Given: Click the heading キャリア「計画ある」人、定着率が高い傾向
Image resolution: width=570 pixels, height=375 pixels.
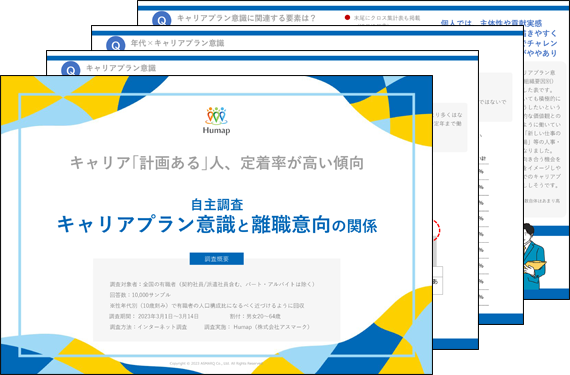Looking at the screenshot, I should tap(217, 163).
